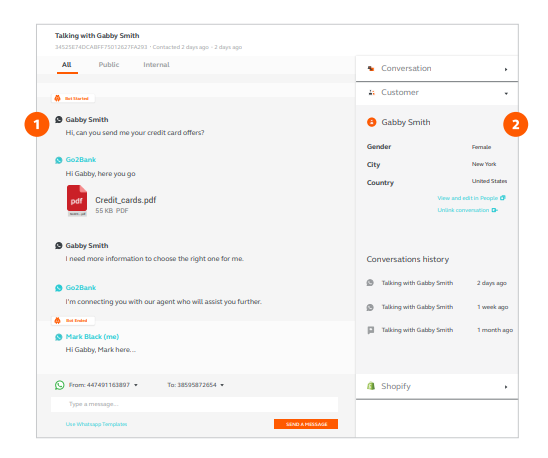Switch to the Public tab
The image size is (548, 458).
109,65
